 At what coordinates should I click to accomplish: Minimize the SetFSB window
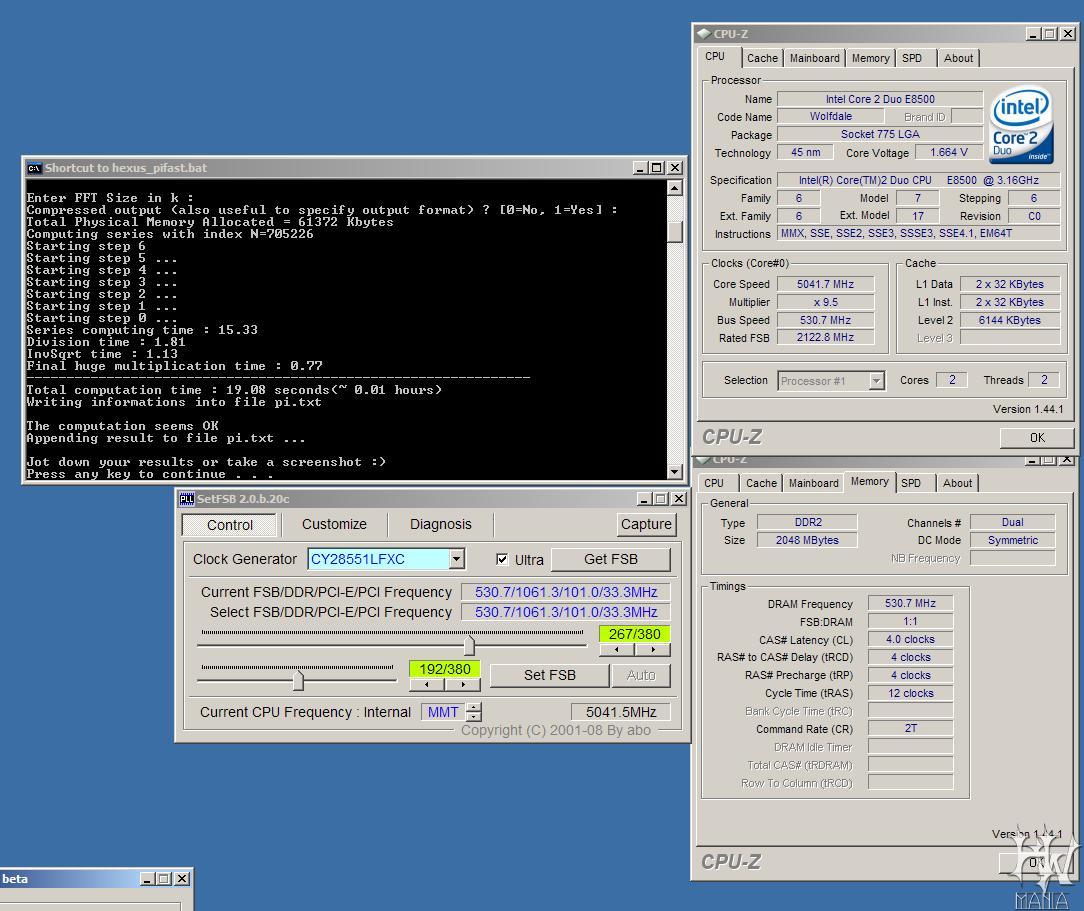[644, 498]
